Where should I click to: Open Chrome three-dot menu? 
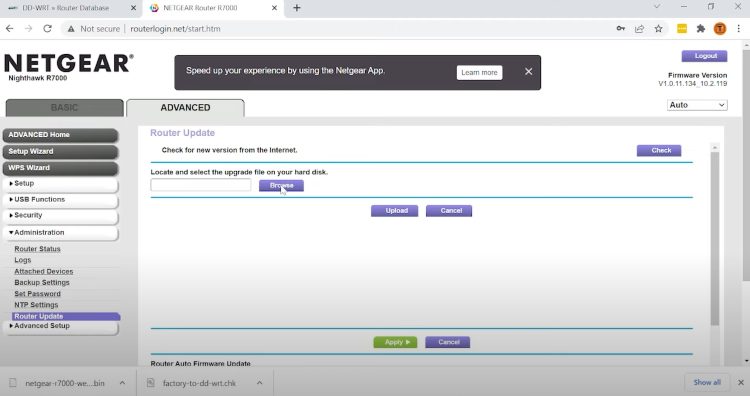[x=739, y=29]
